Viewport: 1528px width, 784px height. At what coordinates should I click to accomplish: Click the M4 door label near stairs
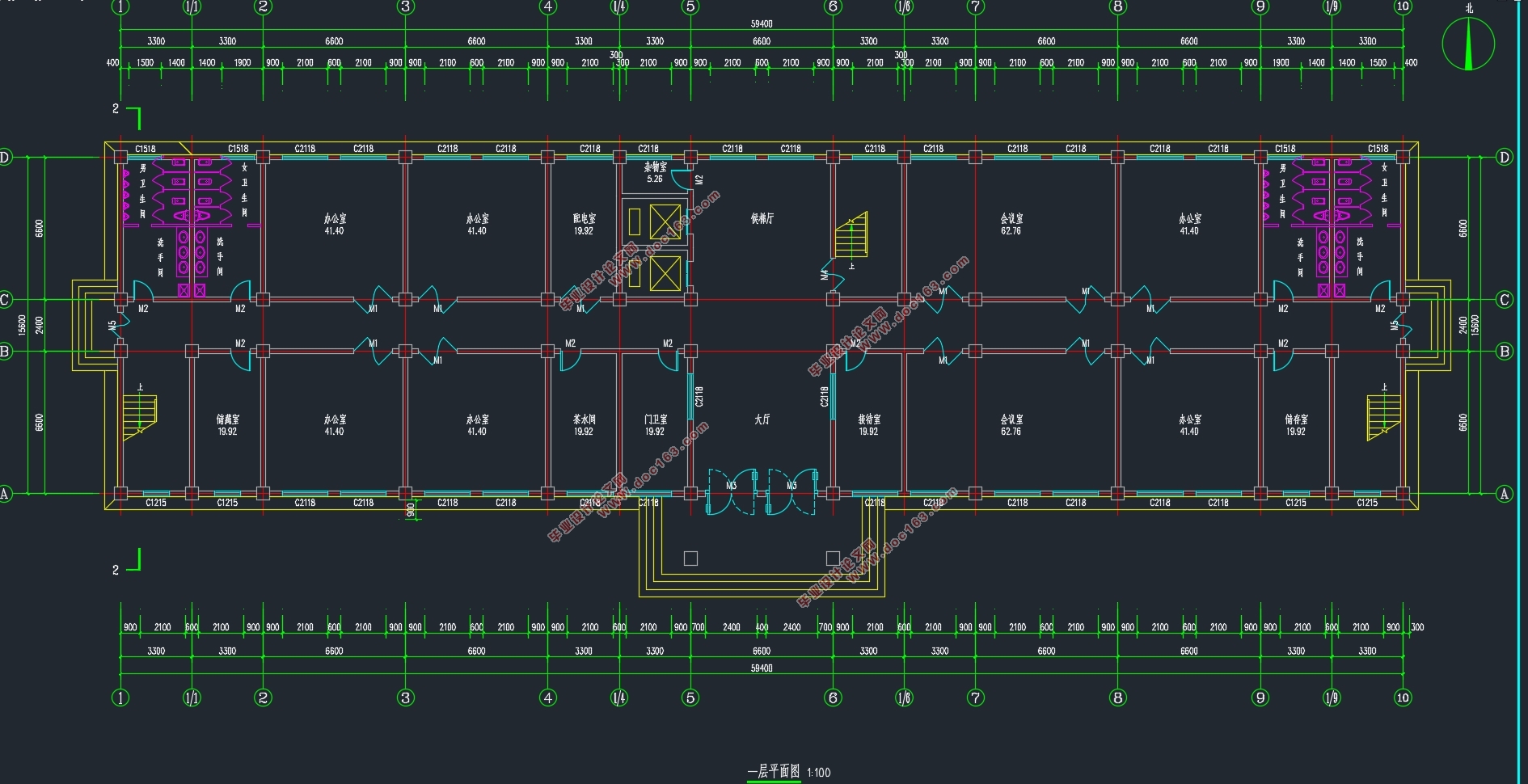[x=825, y=275]
